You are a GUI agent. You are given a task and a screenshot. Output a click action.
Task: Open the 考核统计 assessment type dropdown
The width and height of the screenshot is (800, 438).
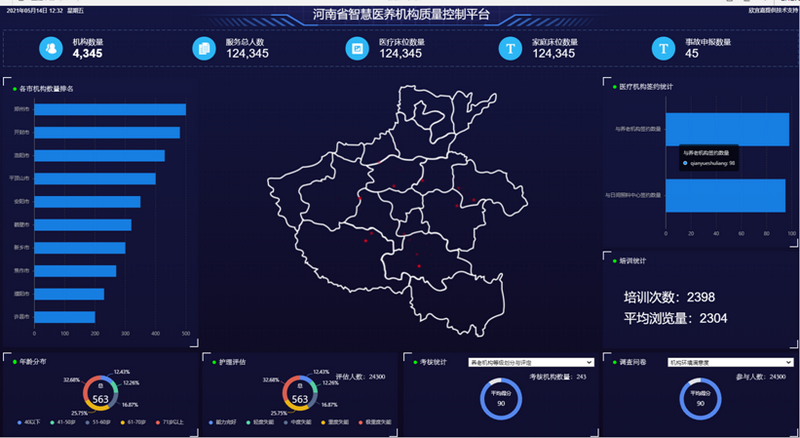[x=531, y=362]
